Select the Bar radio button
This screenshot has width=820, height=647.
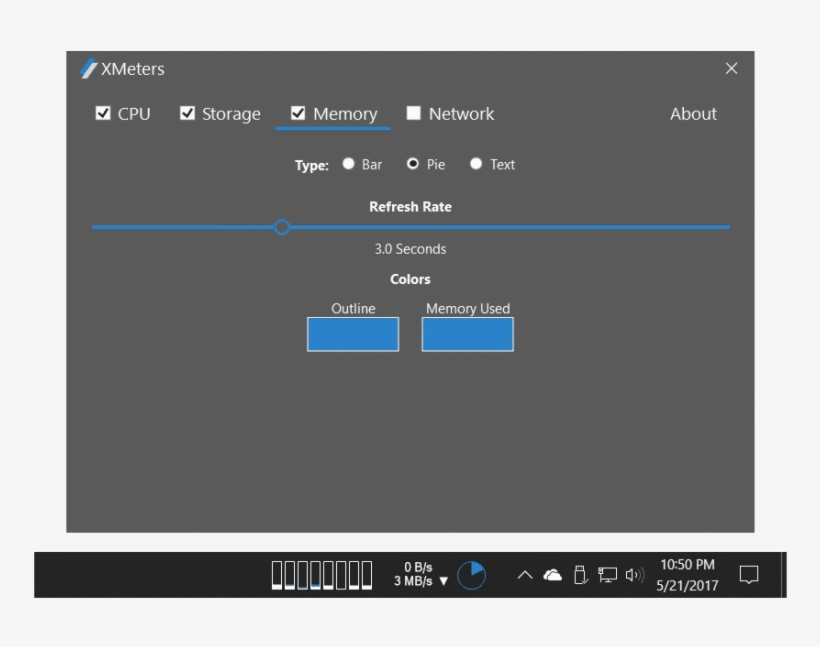[347, 164]
